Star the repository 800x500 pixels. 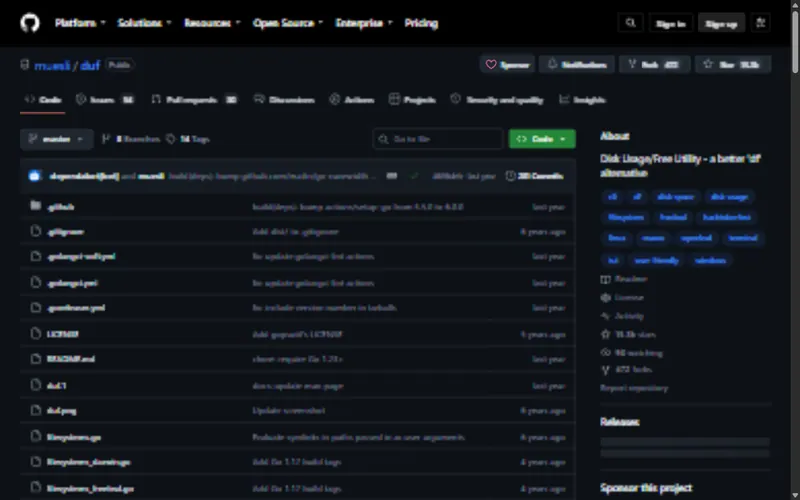[733, 64]
